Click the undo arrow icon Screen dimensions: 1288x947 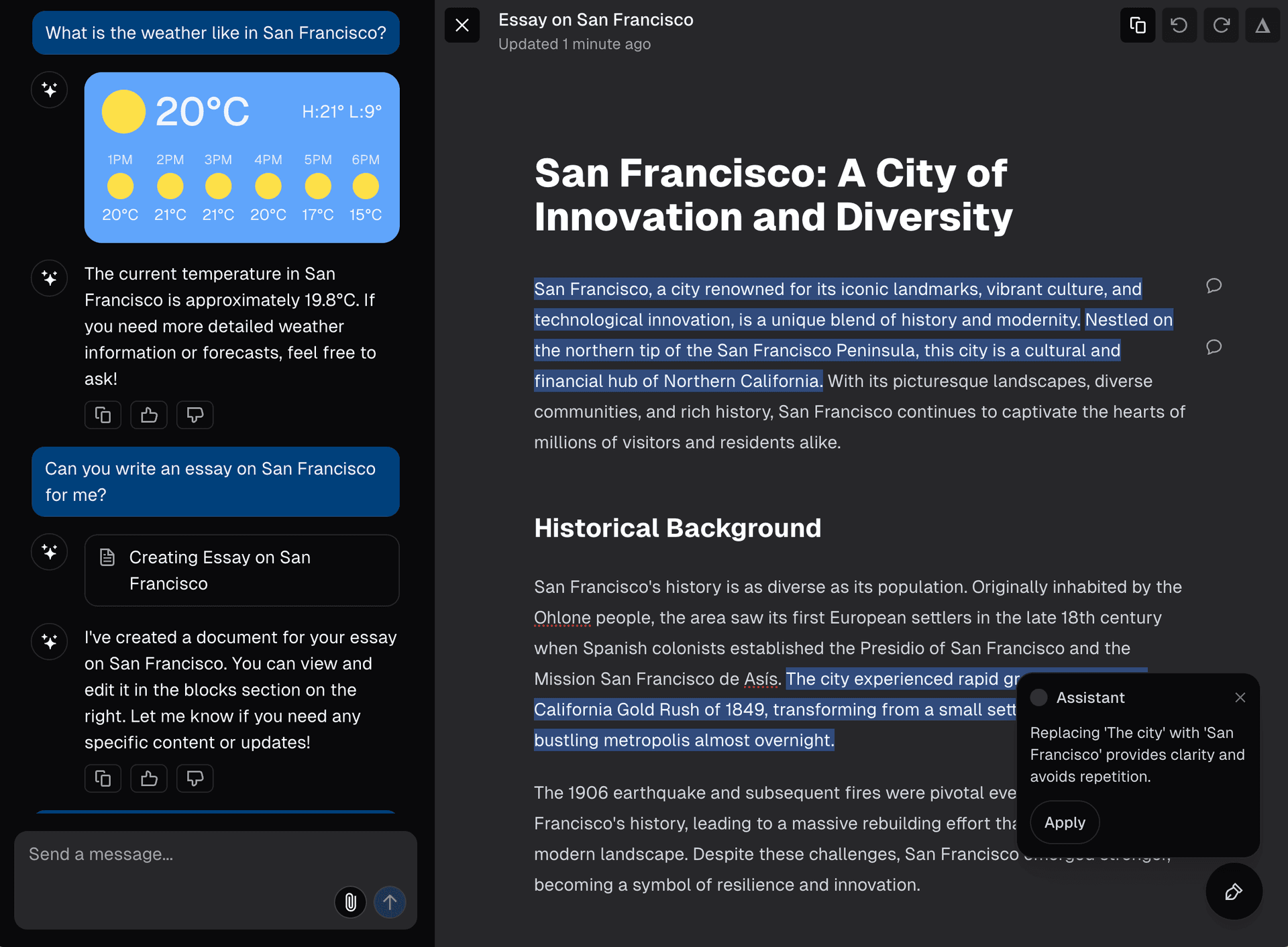[x=1179, y=25]
